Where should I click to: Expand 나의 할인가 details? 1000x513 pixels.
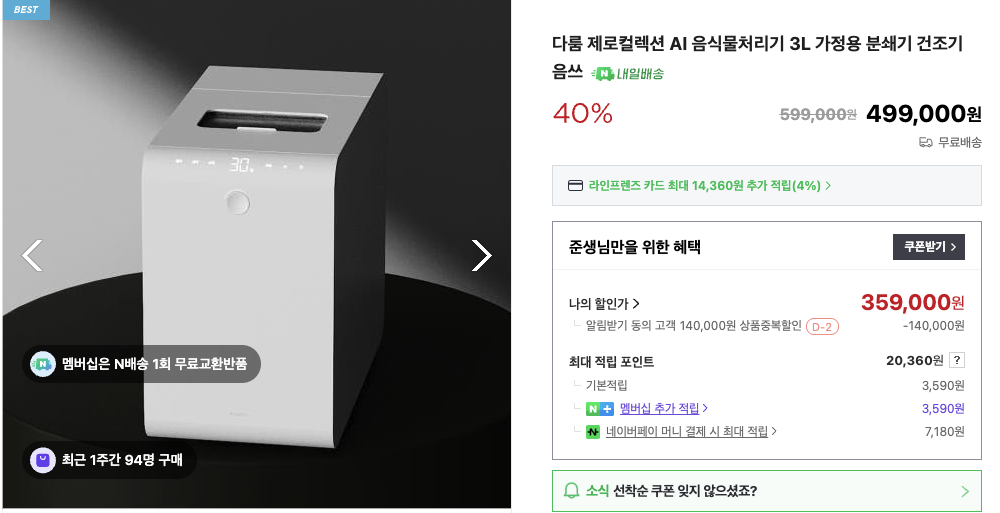(604, 304)
